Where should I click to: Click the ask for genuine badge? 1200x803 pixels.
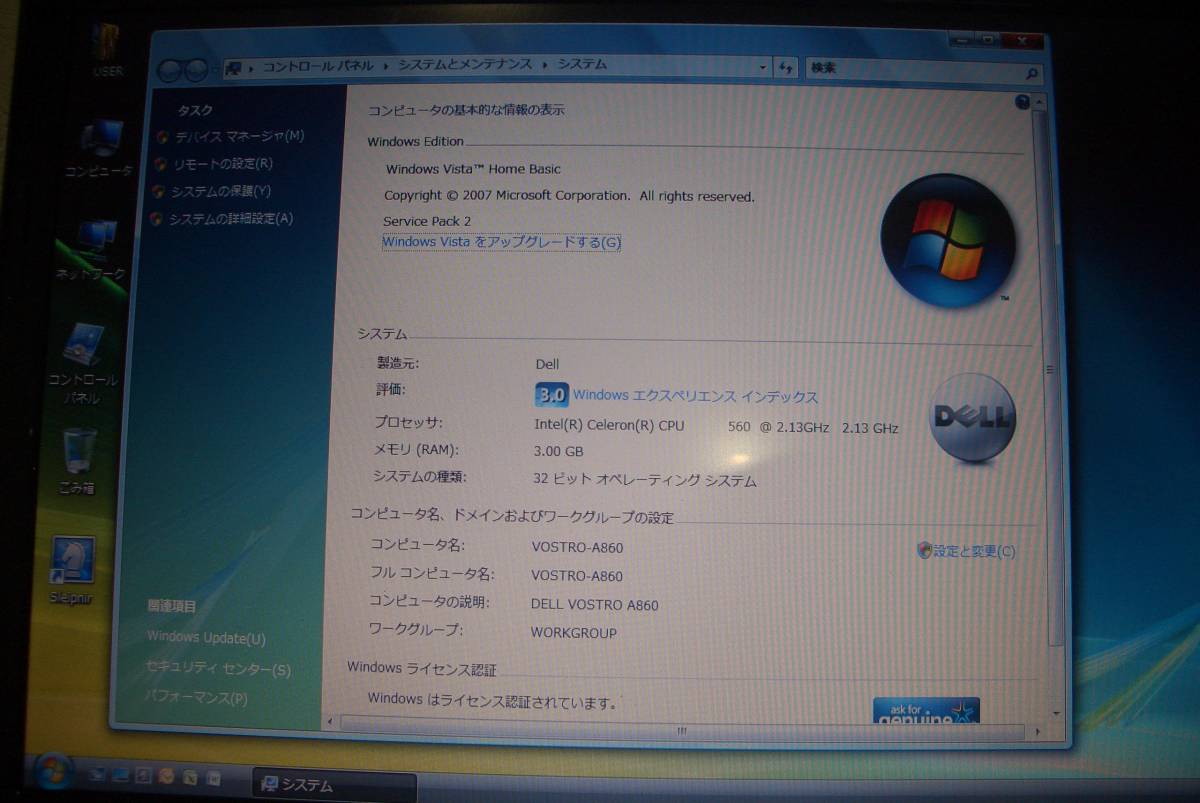point(926,712)
